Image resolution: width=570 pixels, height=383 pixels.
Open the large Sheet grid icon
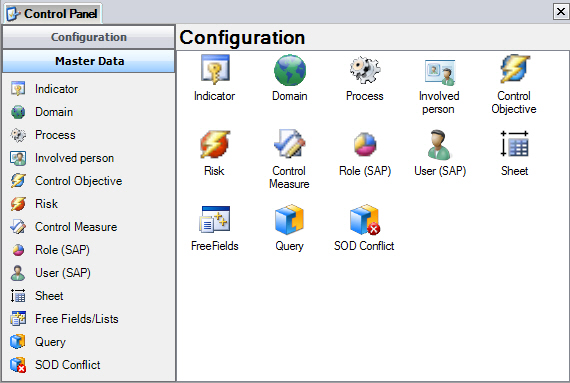pyautogui.click(x=514, y=144)
